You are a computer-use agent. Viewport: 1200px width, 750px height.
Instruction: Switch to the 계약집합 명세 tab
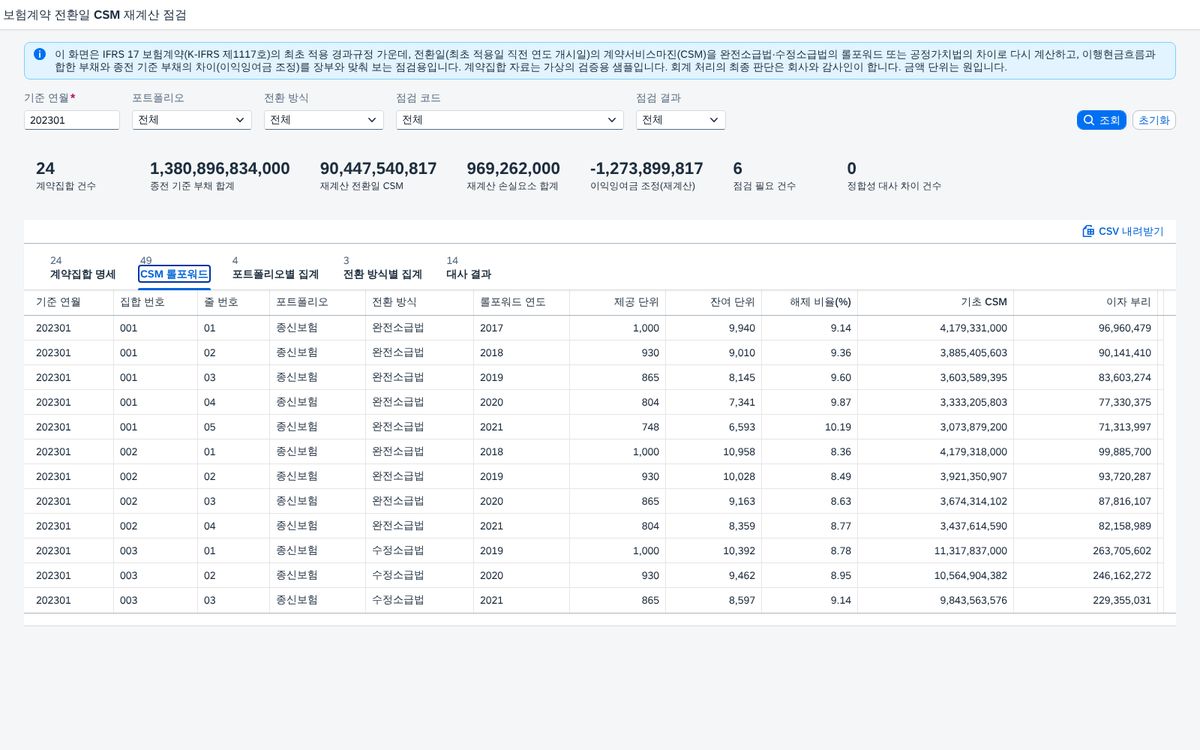83,274
